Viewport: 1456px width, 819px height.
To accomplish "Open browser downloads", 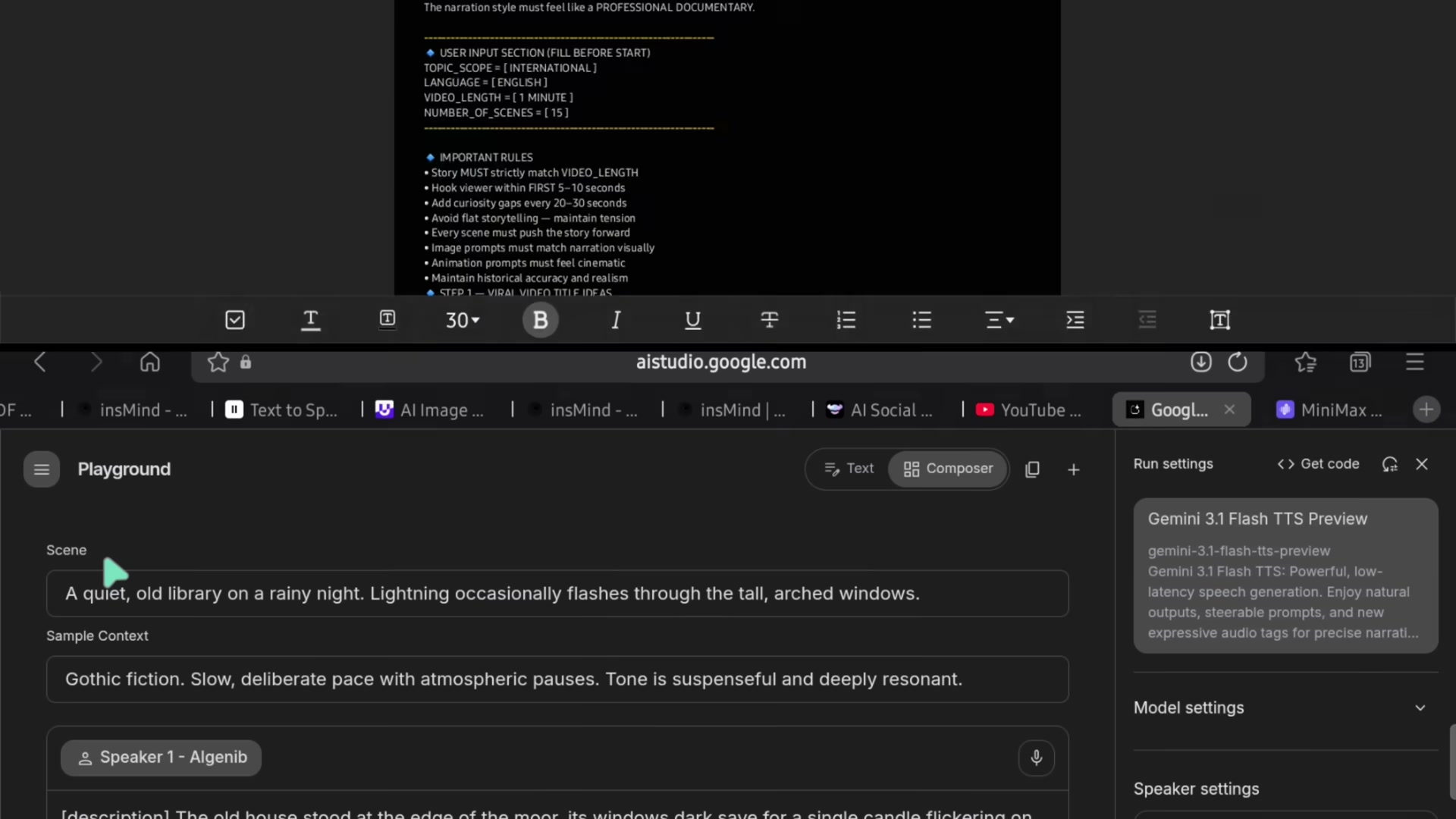I will point(1201,362).
